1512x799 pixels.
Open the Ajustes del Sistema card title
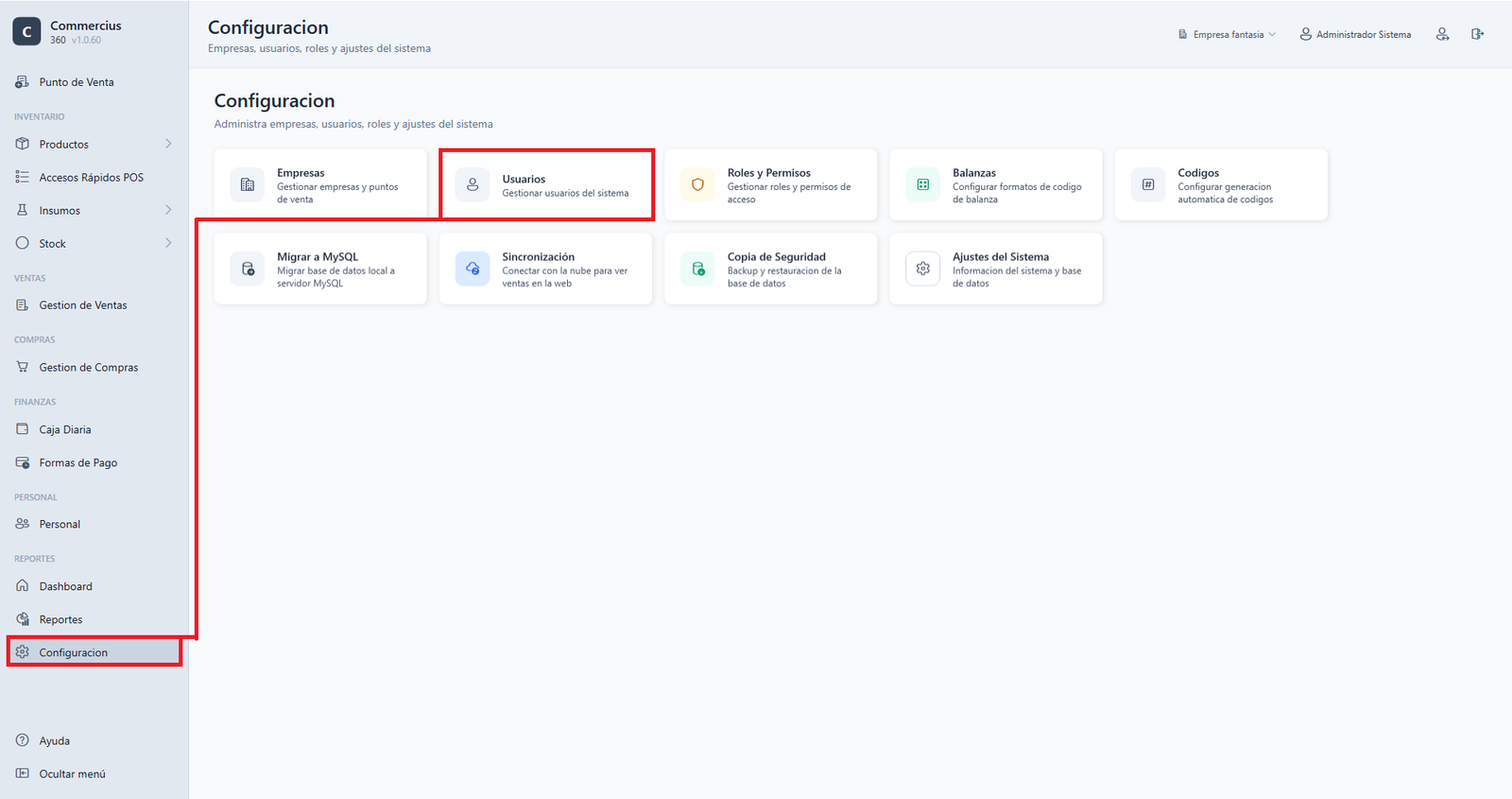[x=1001, y=256]
